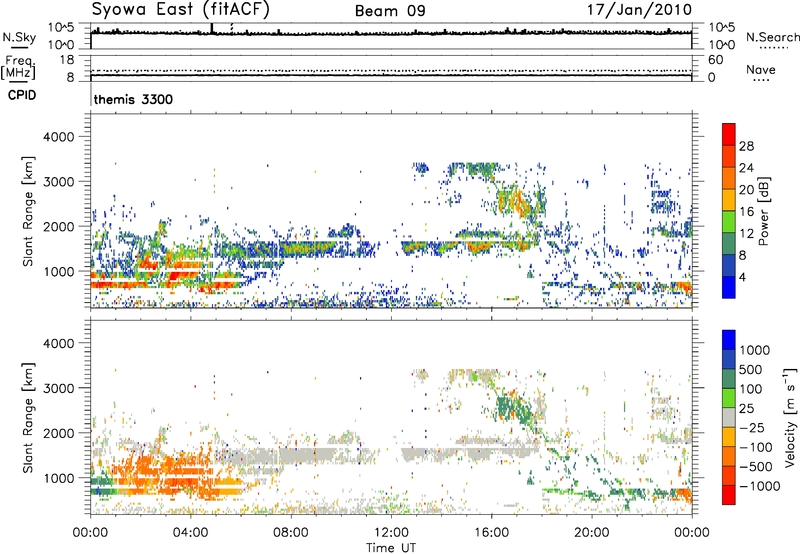Click the Nave axis value 60
This screenshot has height=554, width=800.
click(716, 60)
